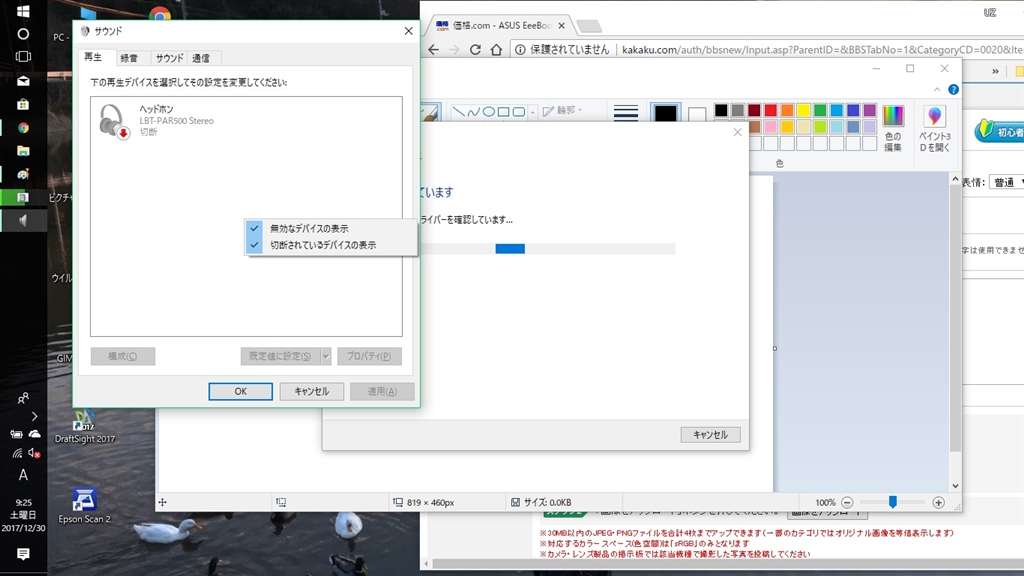Click the 構成(C) button
1024x576 pixels.
[x=123, y=356]
